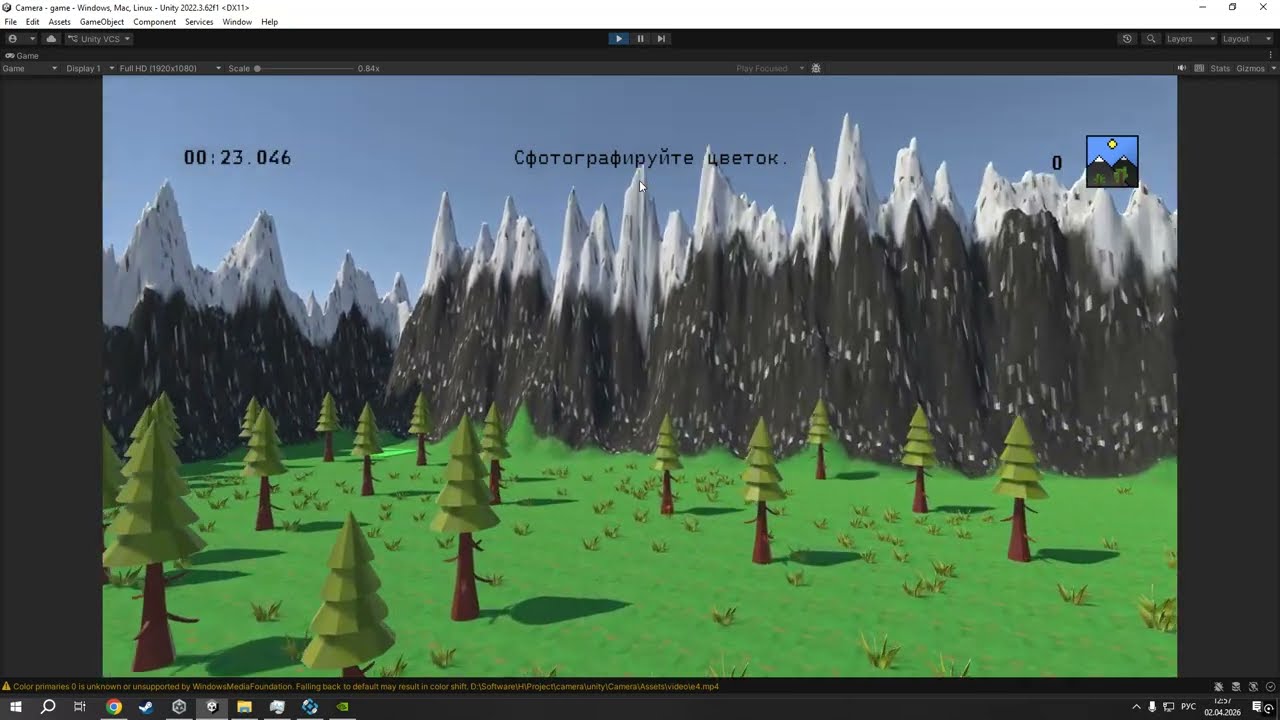Viewport: 1280px width, 720px height.
Task: Click the task text "Сфотографируйте цветок."
Action: 651,158
